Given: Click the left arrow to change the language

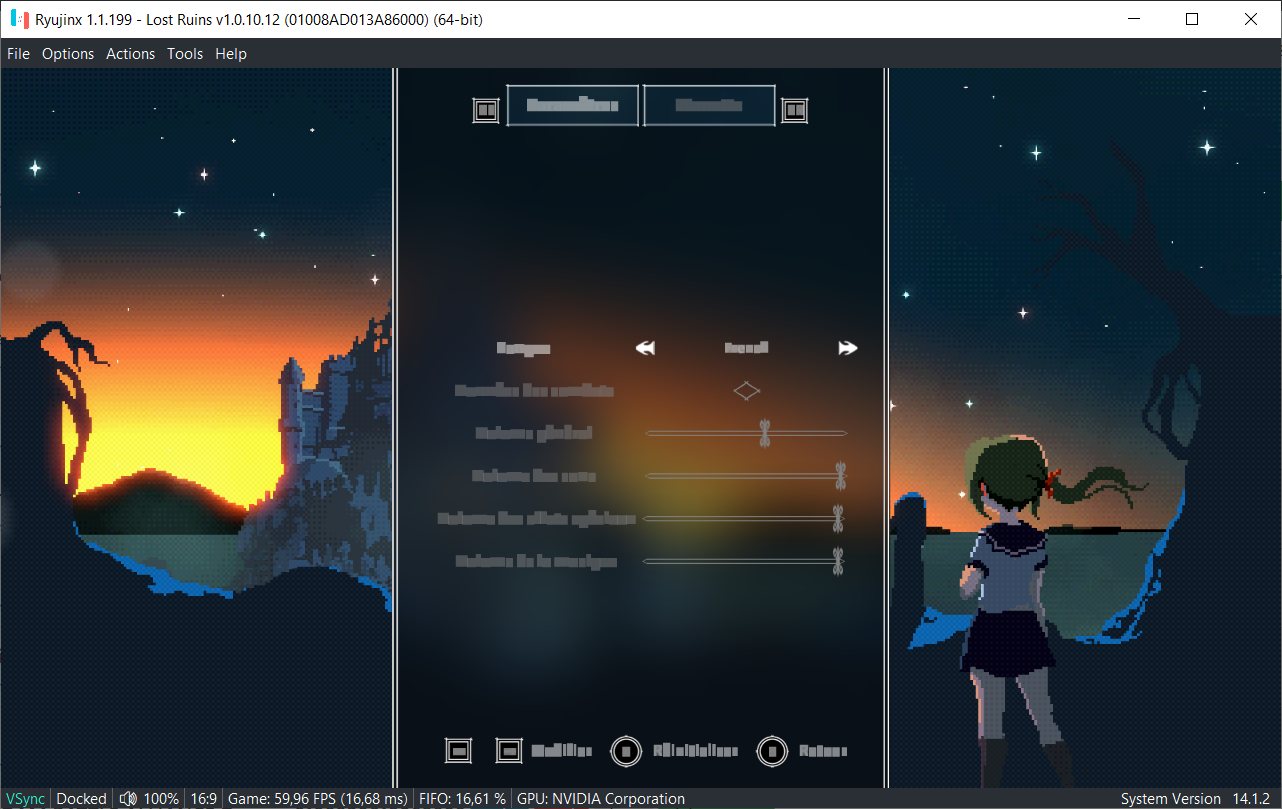Looking at the screenshot, I should (x=645, y=348).
